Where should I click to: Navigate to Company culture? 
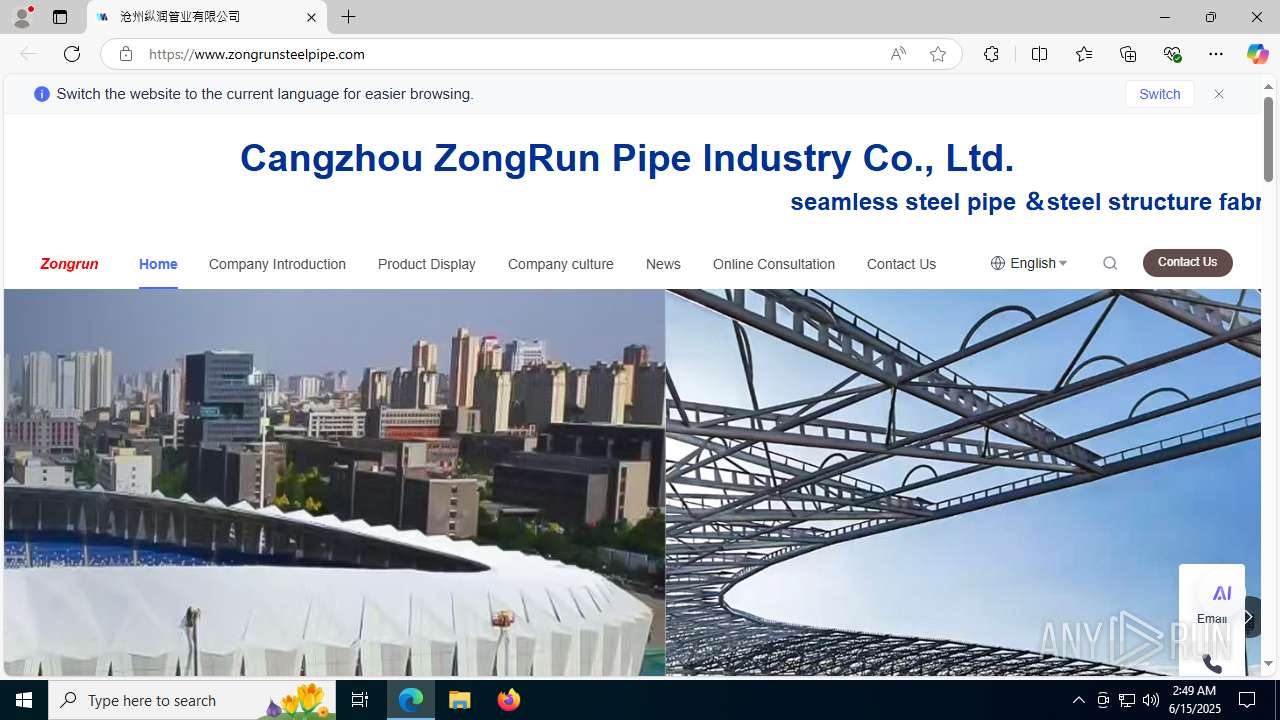tap(561, 264)
